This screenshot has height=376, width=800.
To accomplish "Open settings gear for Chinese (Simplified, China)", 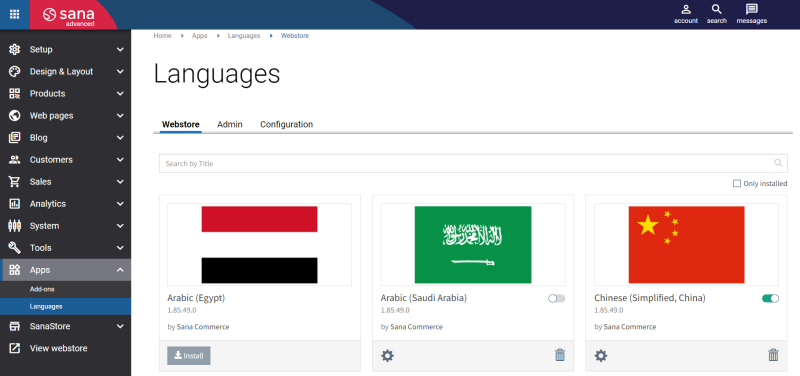I will coord(601,356).
